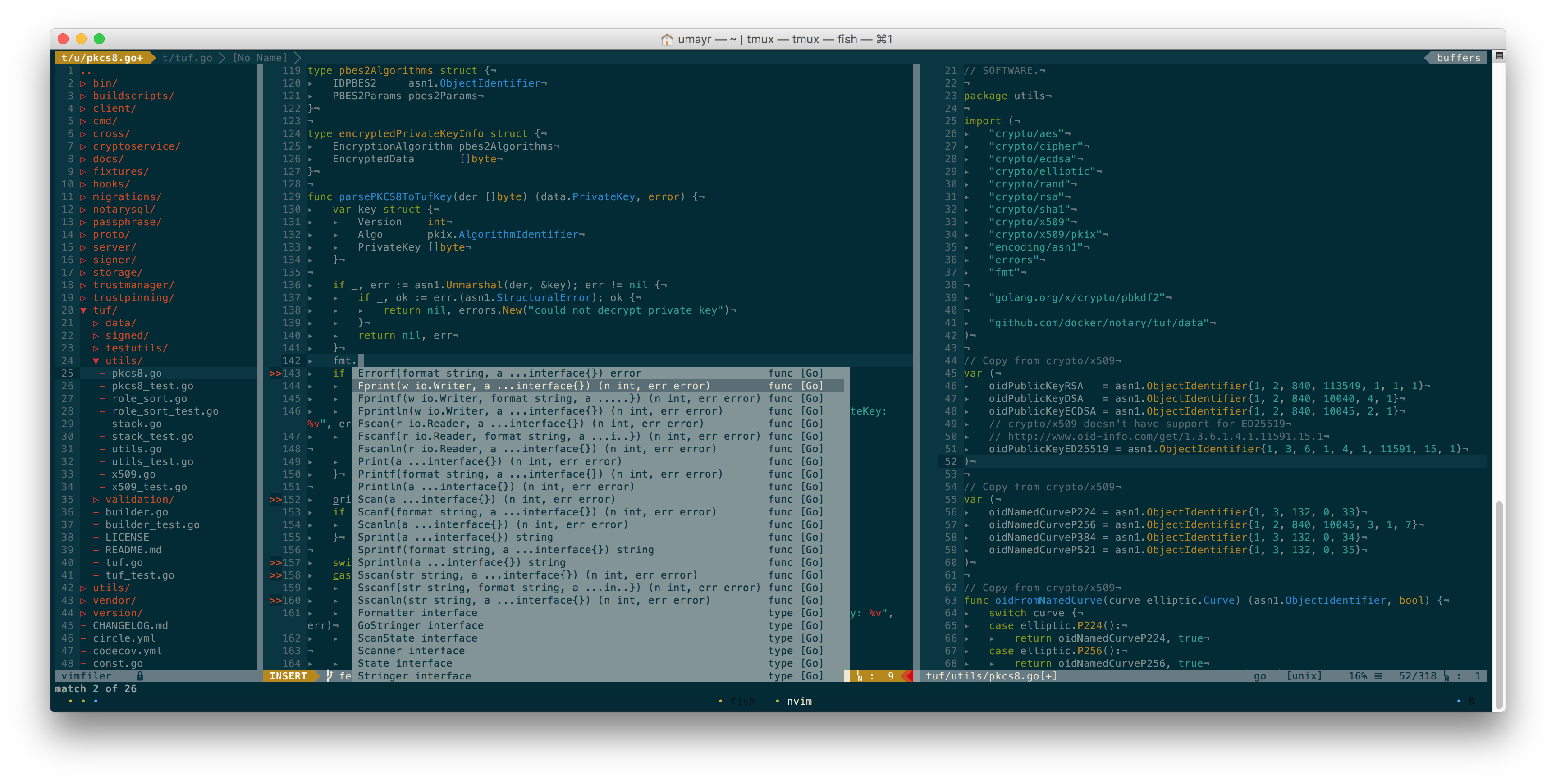Click the error marker on line 143
The height and width of the screenshot is (784, 1556).
click(275, 373)
